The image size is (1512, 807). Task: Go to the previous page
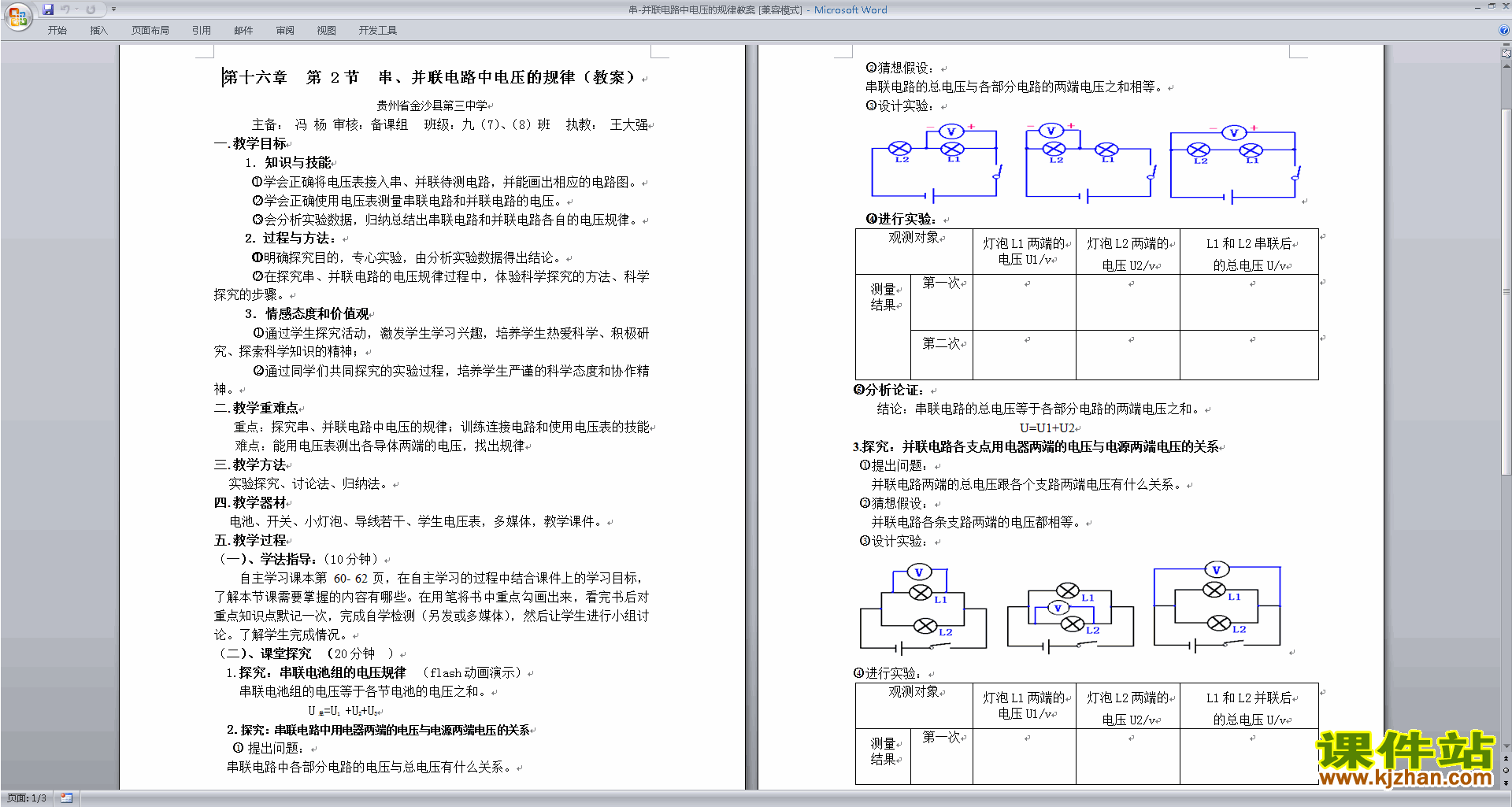tap(1506, 758)
